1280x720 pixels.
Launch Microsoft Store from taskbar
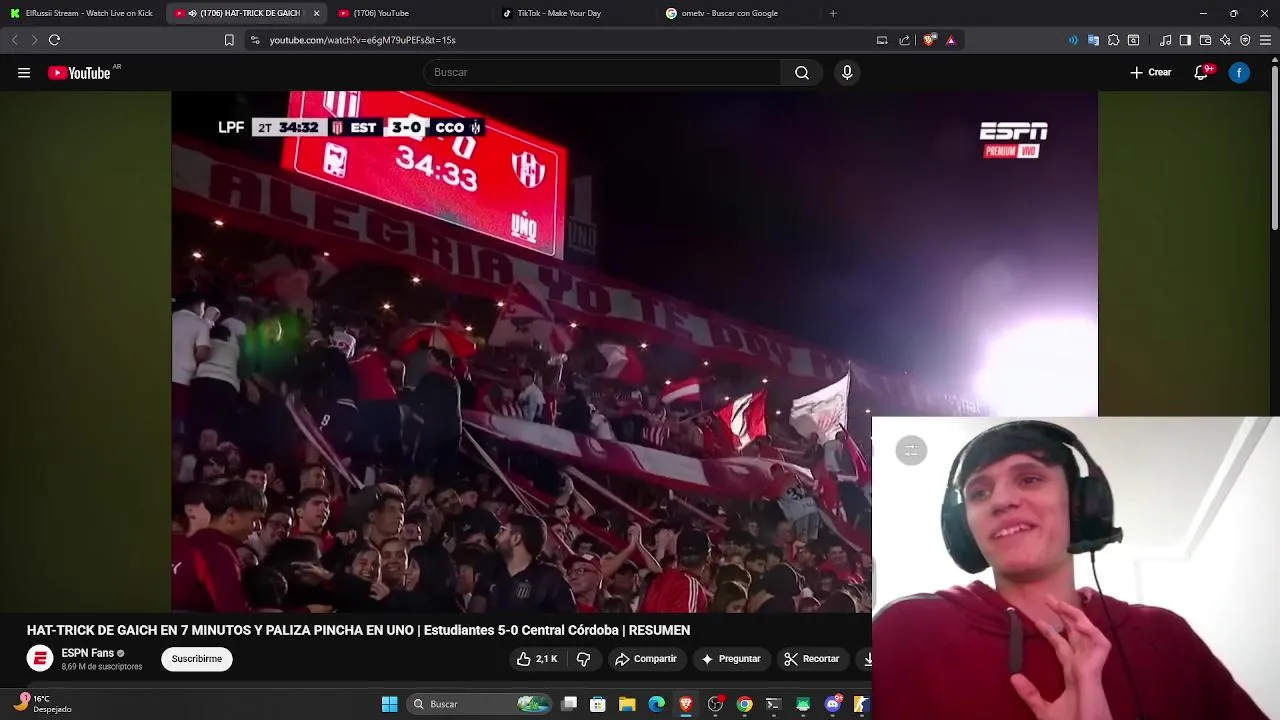click(598, 704)
